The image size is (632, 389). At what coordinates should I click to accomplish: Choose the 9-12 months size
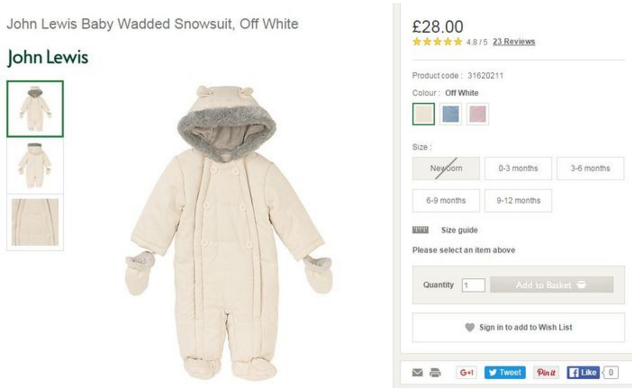[518, 200]
